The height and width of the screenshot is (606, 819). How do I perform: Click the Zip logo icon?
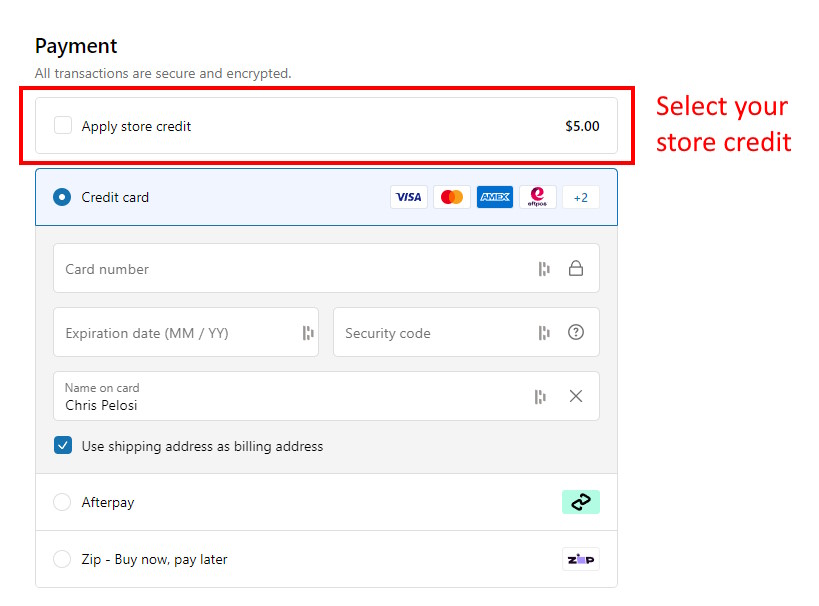[x=581, y=559]
